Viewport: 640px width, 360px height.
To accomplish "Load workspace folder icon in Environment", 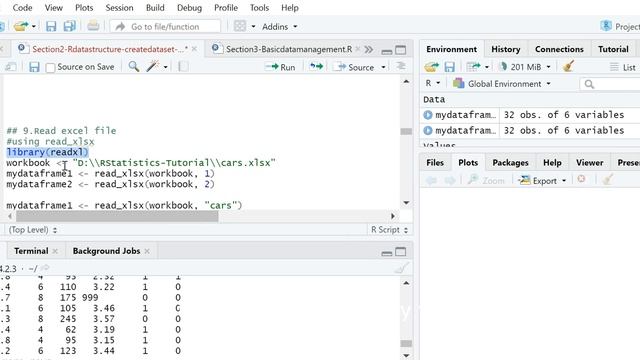I will [431, 67].
